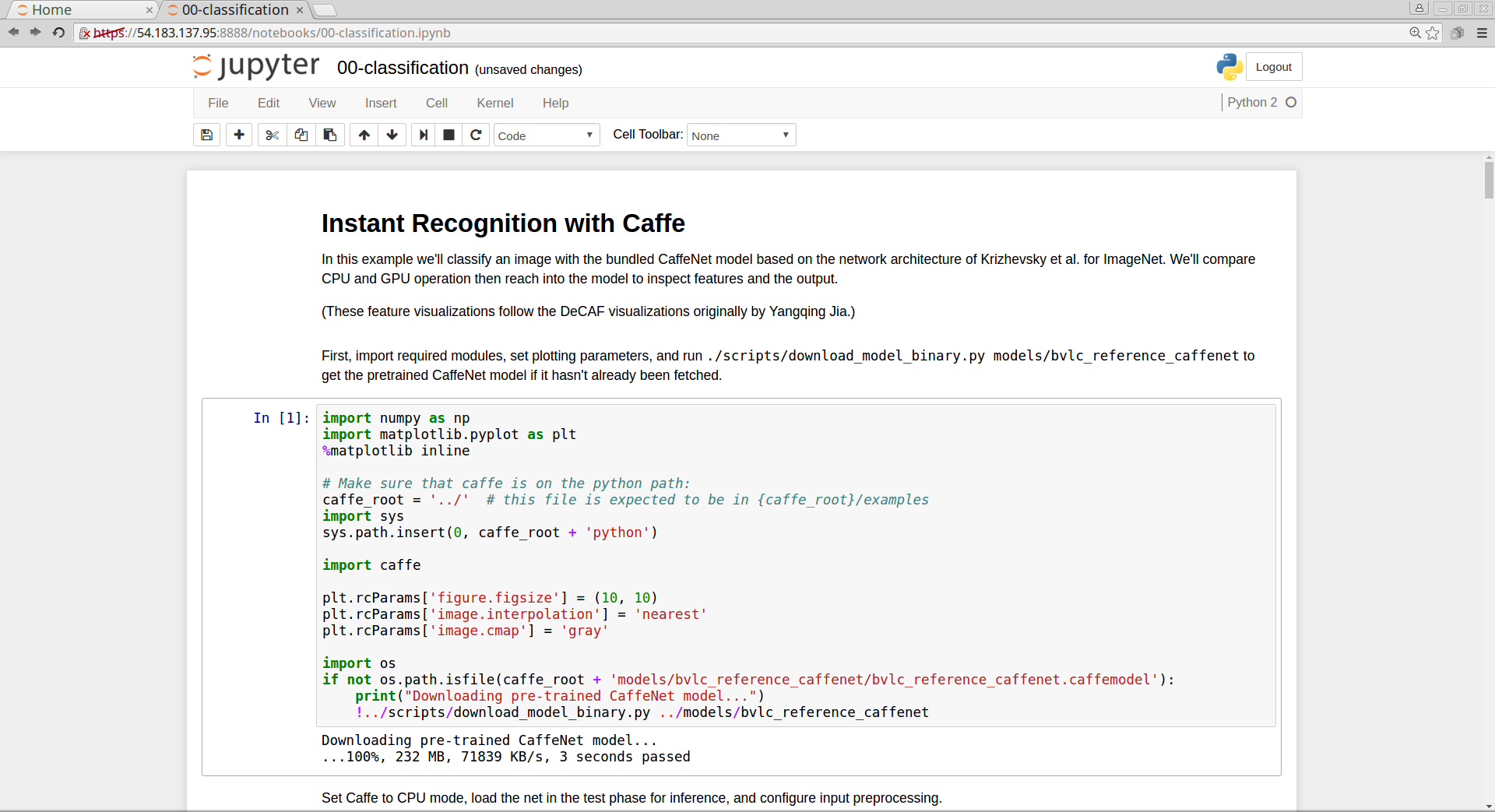Save the notebook with the floppy disk icon
The image size is (1495, 812).
click(x=206, y=135)
